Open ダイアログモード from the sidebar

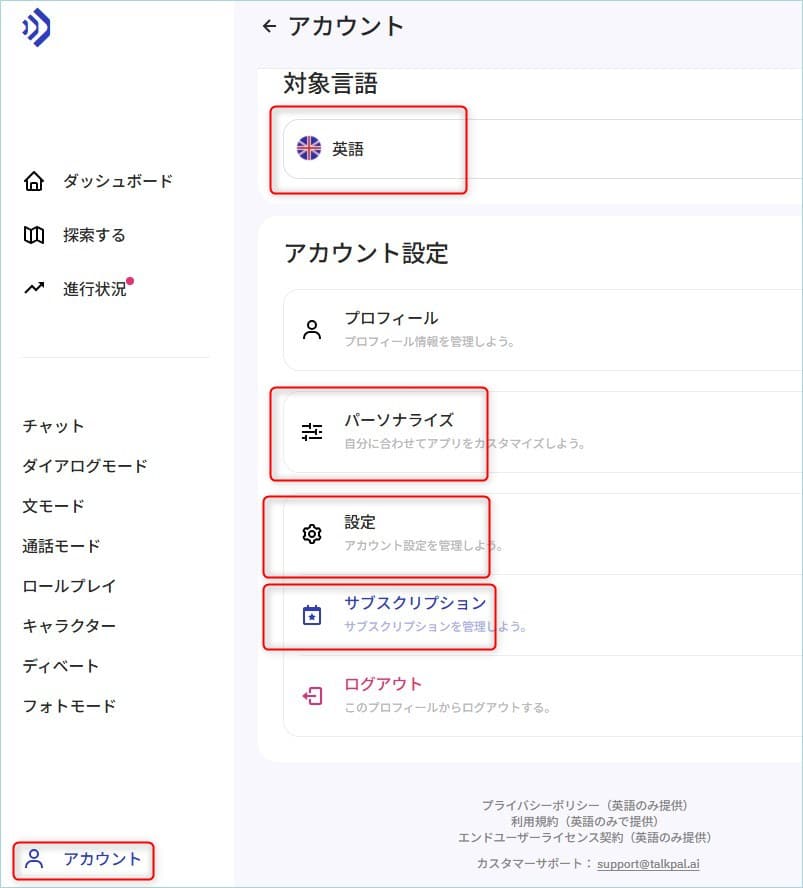pyautogui.click(x=85, y=466)
